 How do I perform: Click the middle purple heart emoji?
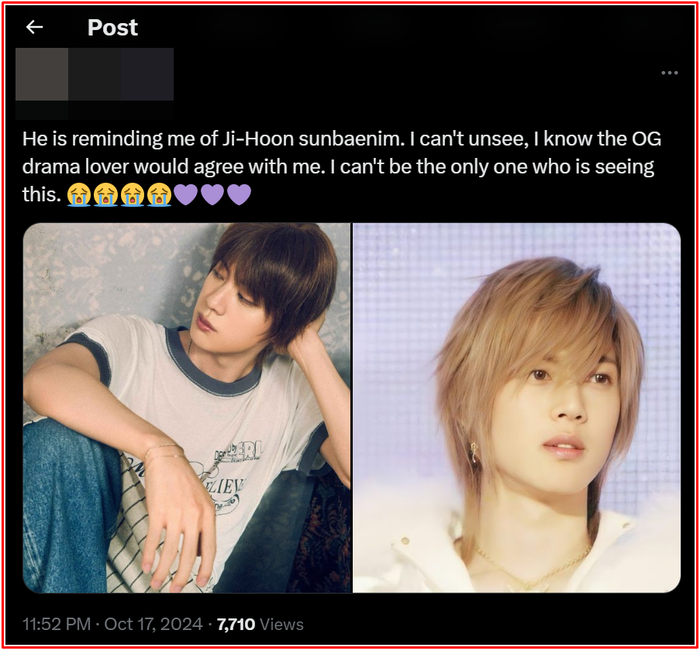212,195
